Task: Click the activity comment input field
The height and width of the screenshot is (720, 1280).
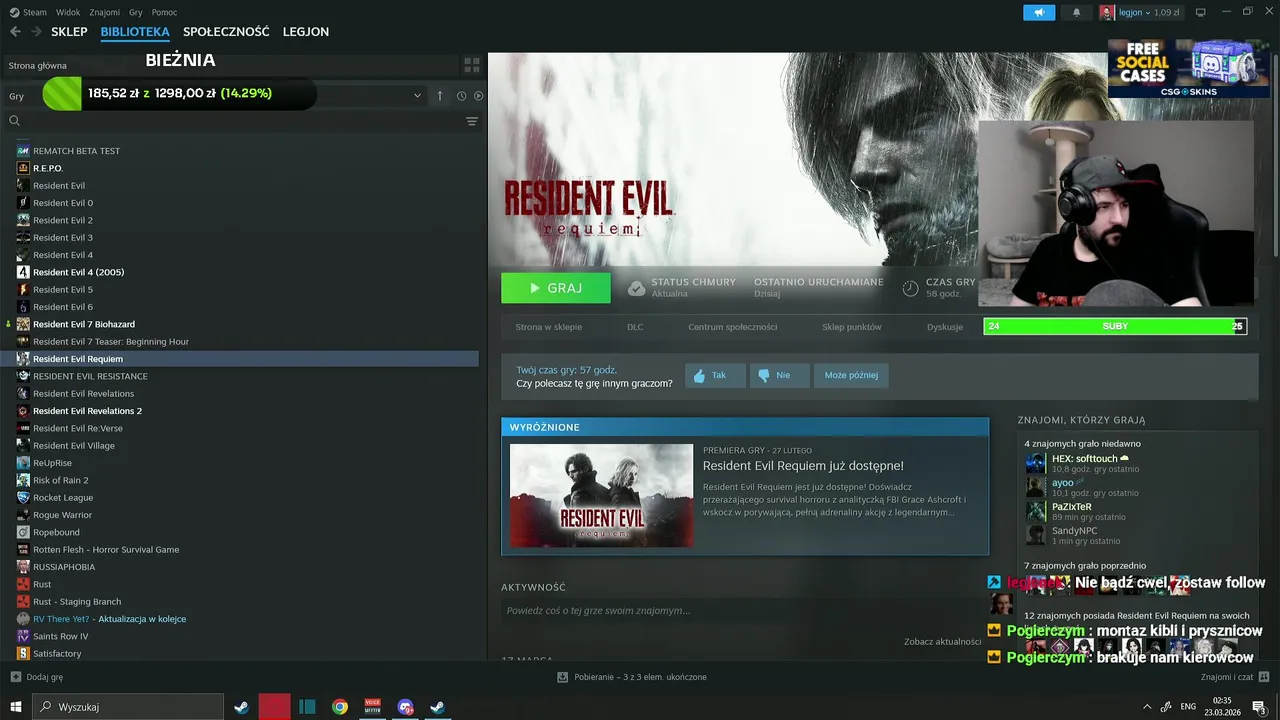Action: [744, 611]
